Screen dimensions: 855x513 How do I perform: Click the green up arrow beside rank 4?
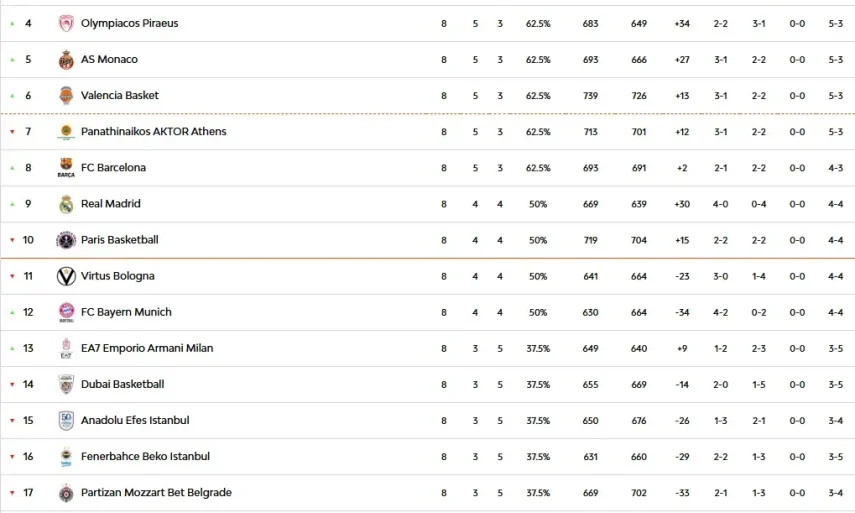coord(12,23)
